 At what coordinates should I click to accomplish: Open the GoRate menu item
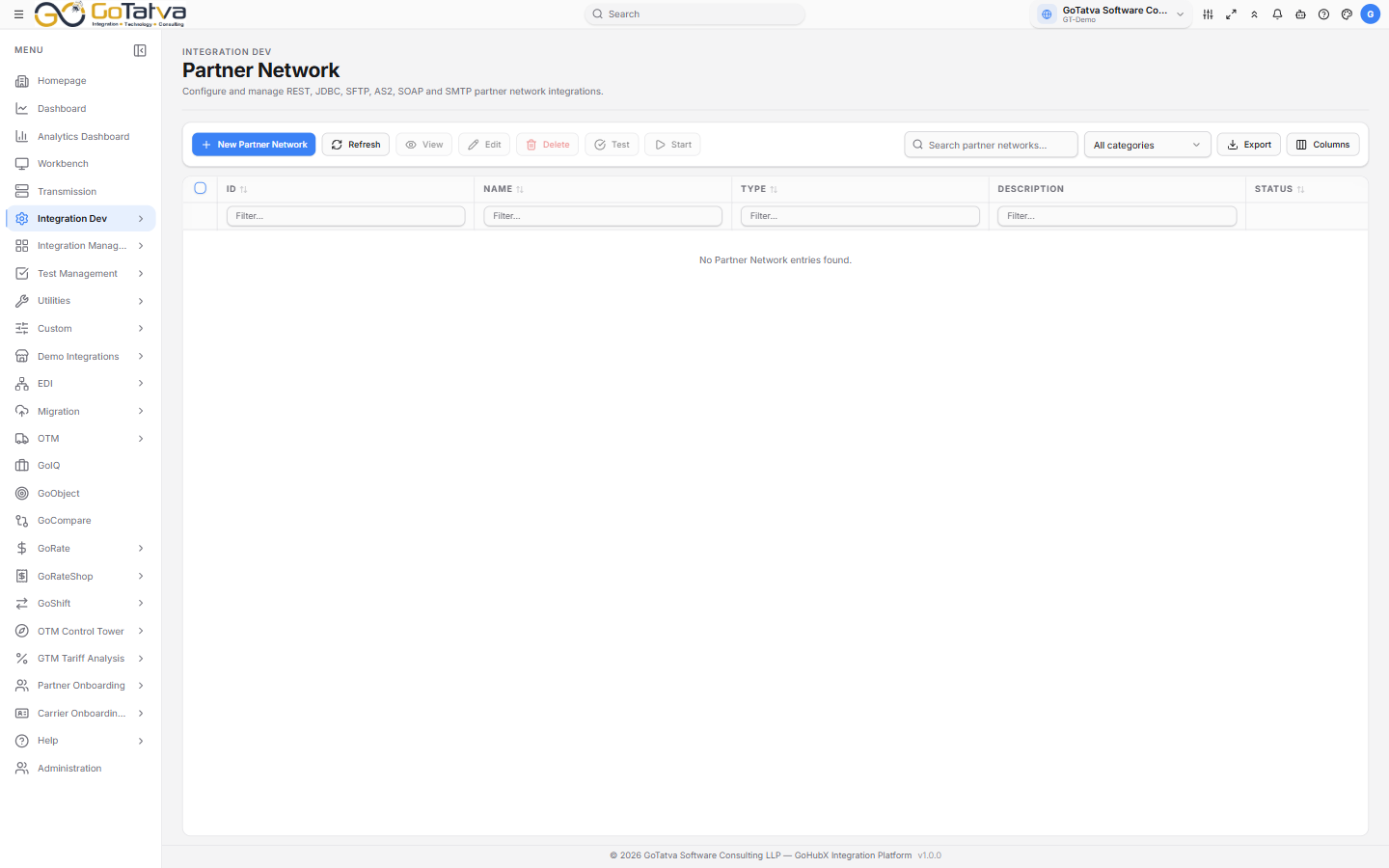(81, 549)
